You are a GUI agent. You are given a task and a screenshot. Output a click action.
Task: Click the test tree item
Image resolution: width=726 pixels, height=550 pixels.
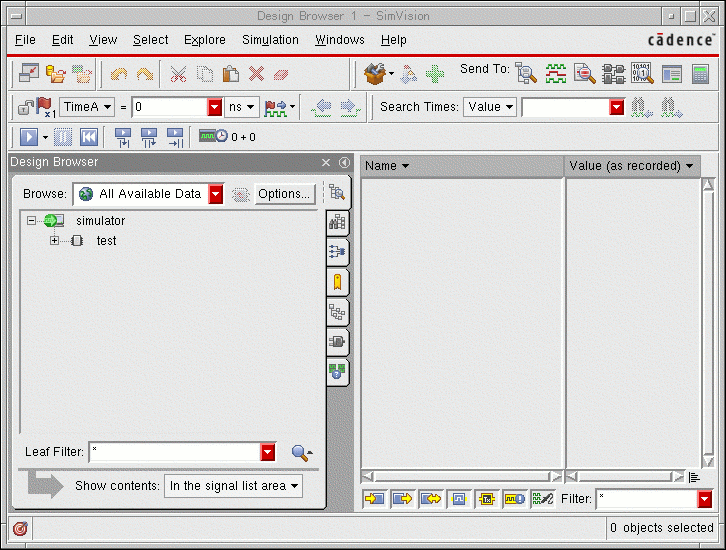(x=106, y=241)
